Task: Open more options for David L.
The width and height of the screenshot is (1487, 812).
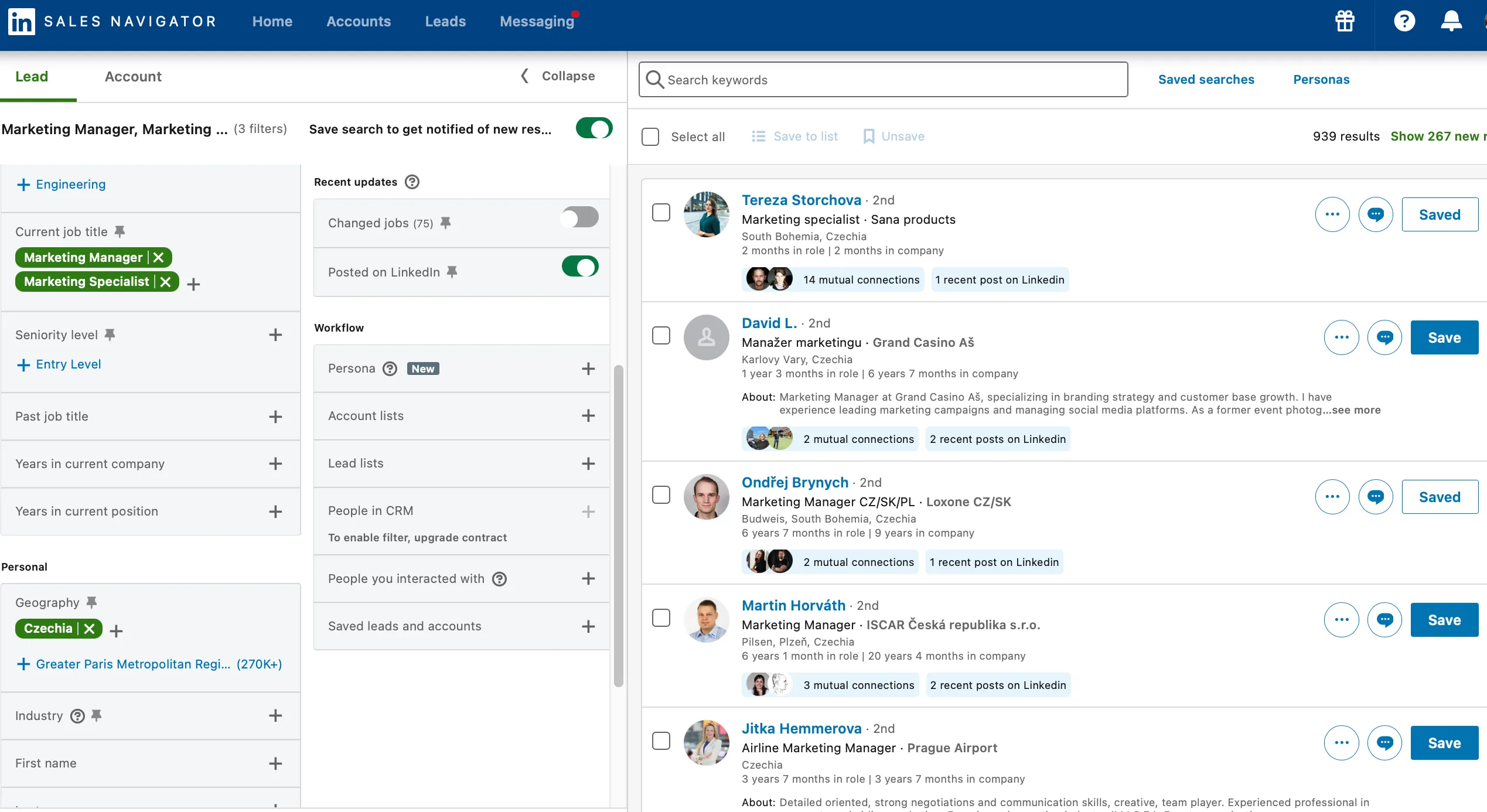Action: [1341, 337]
